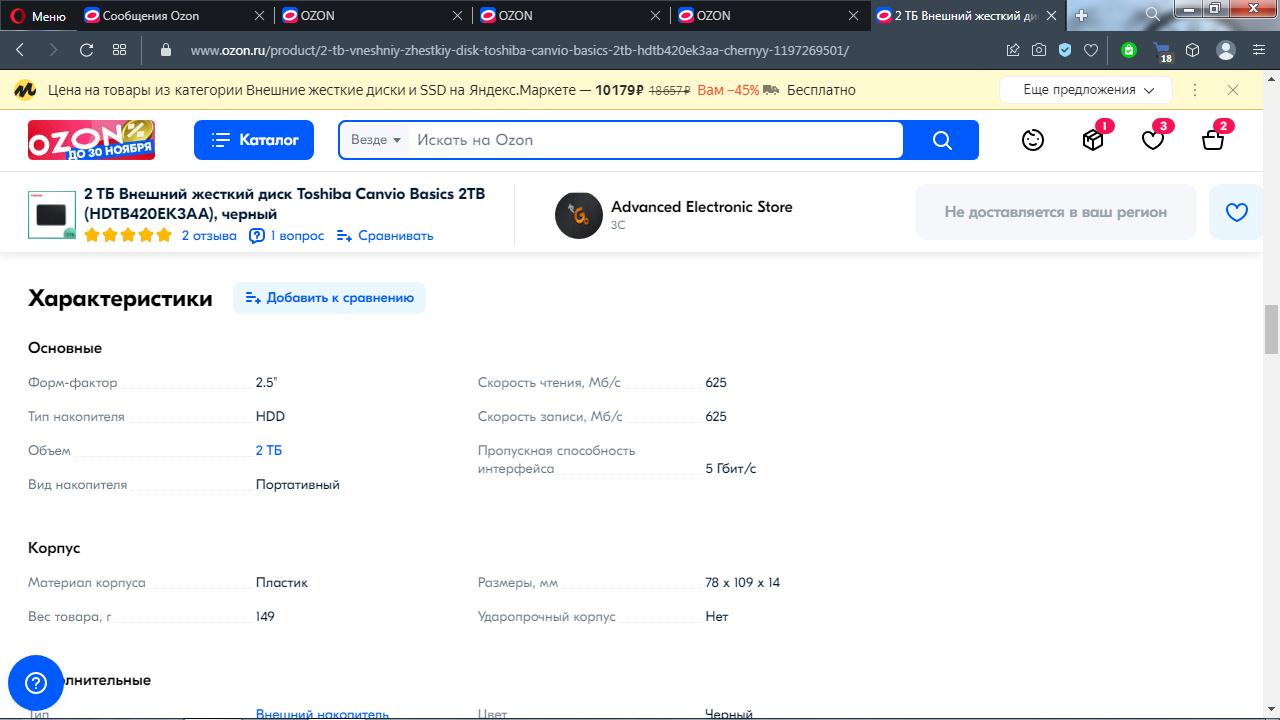Viewport: 1280px width, 720px height.
Task: Open the Advanced Electronic Store seller page
Action: pyautogui.click(x=702, y=207)
